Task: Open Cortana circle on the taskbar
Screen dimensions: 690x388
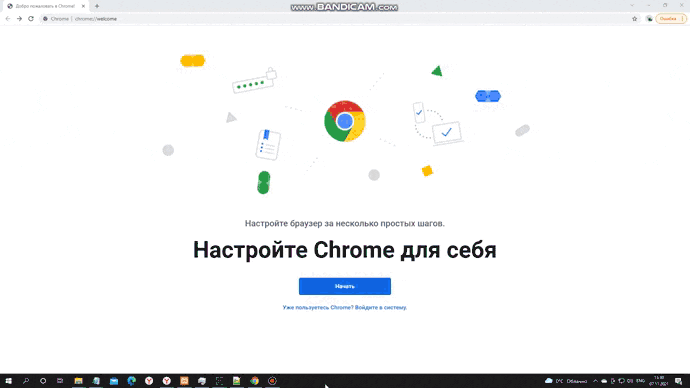Action: (43, 381)
